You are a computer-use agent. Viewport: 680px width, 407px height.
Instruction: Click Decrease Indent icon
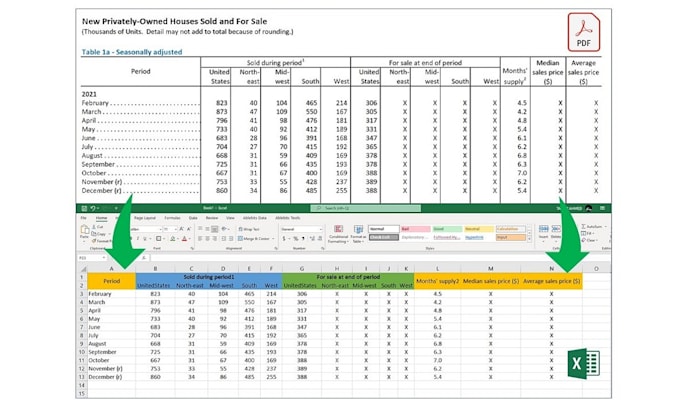point(224,239)
